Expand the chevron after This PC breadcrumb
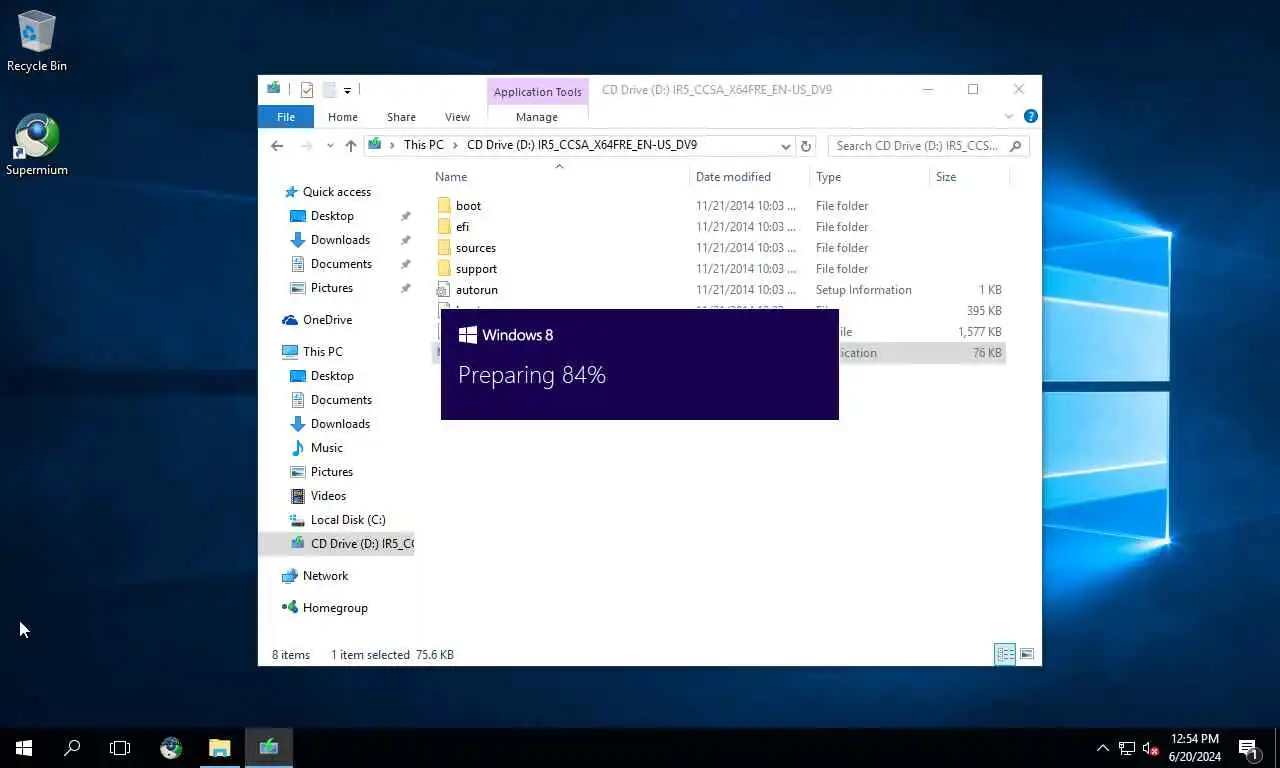This screenshot has height=768, width=1280. coord(455,145)
